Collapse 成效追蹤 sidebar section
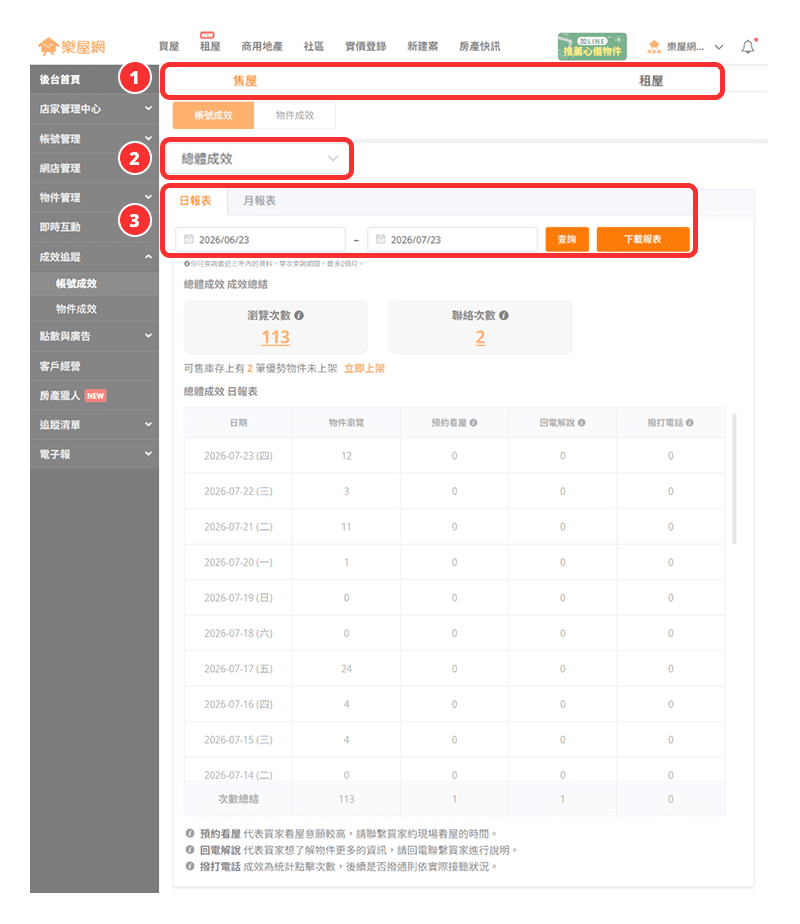The height and width of the screenshot is (924, 800). click(94, 257)
